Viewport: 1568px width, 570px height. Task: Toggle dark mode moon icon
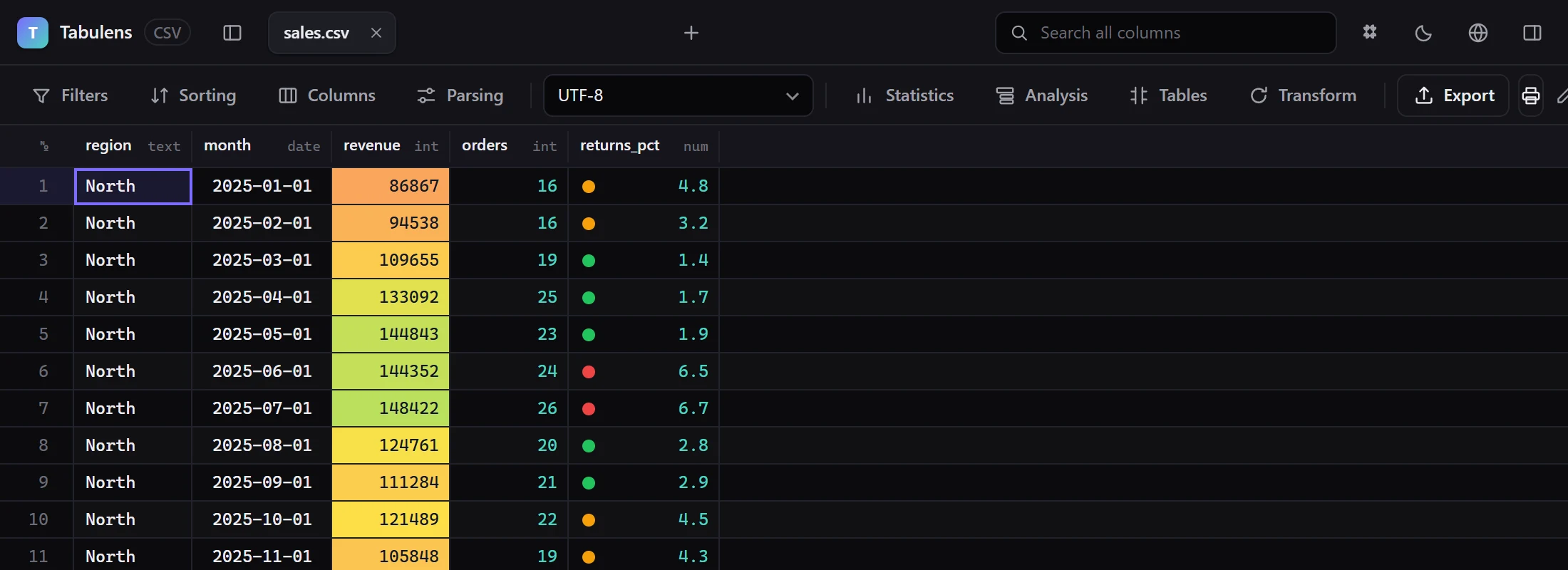[1423, 33]
